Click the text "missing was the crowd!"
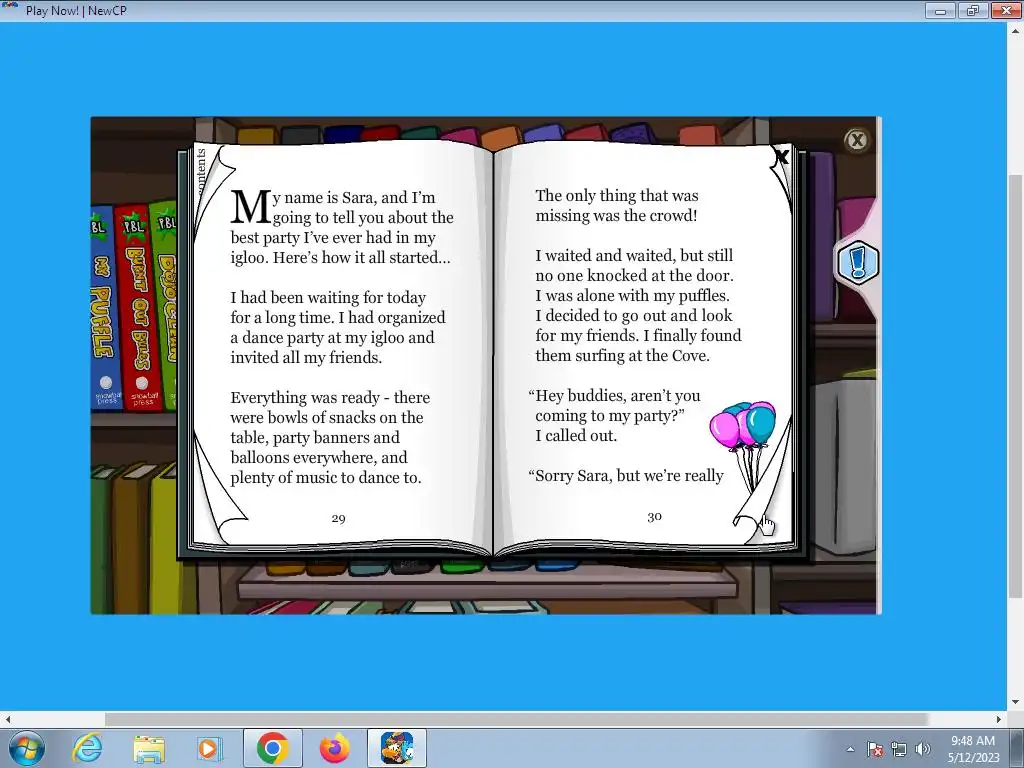Screen dimensions: 1024x768 (616, 216)
